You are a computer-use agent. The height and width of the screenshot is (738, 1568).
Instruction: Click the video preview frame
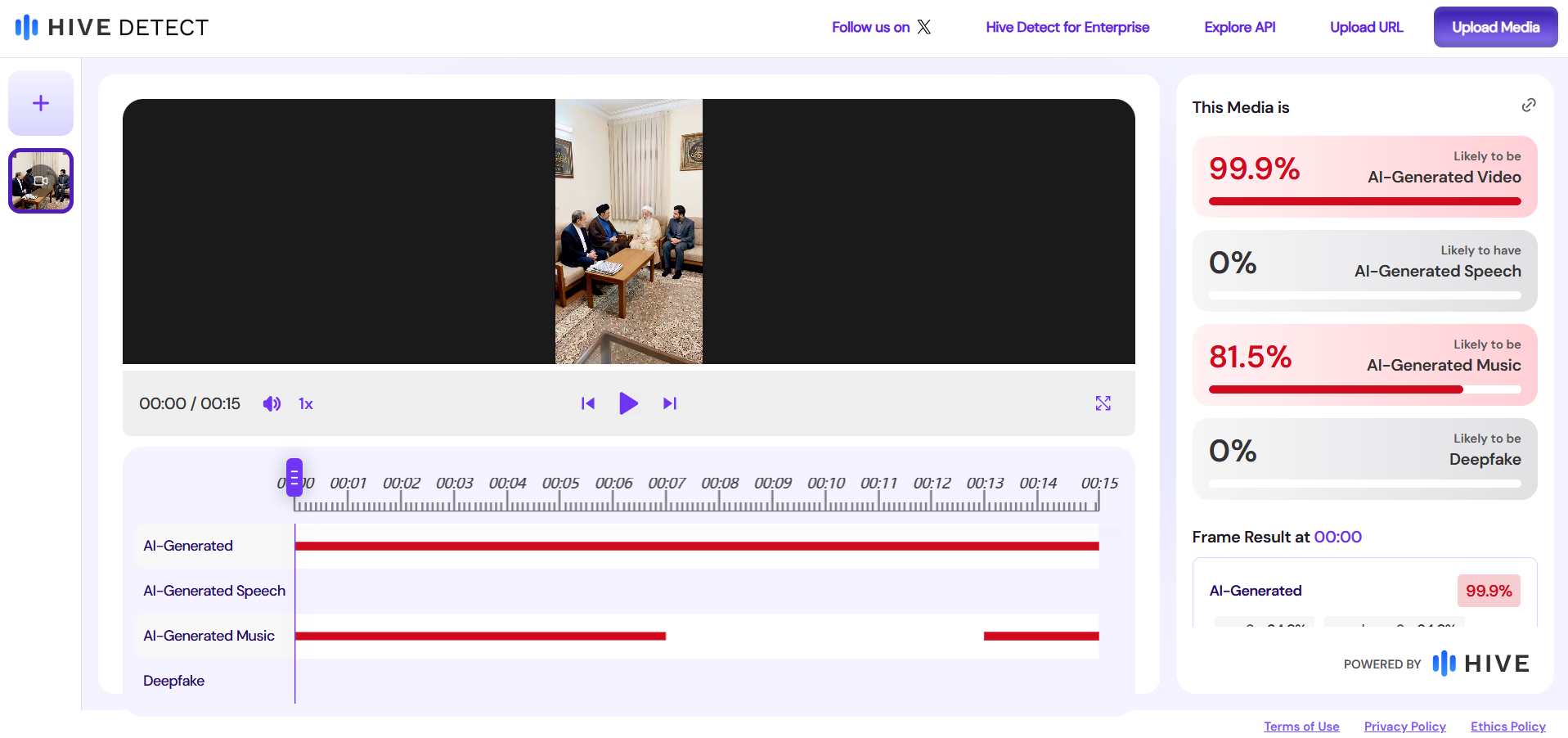[x=629, y=232]
